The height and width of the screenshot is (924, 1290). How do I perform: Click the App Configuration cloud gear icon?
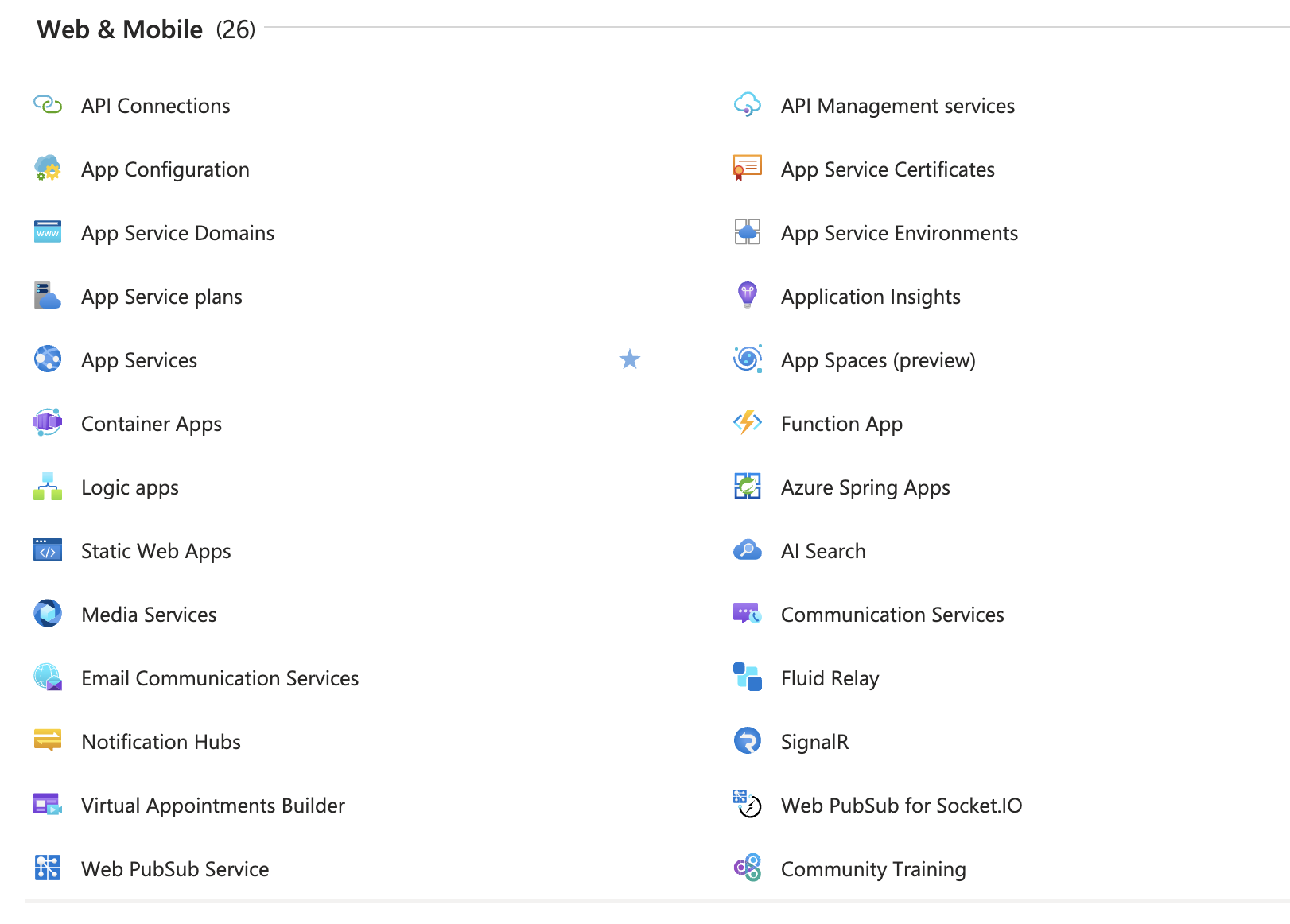coord(48,169)
